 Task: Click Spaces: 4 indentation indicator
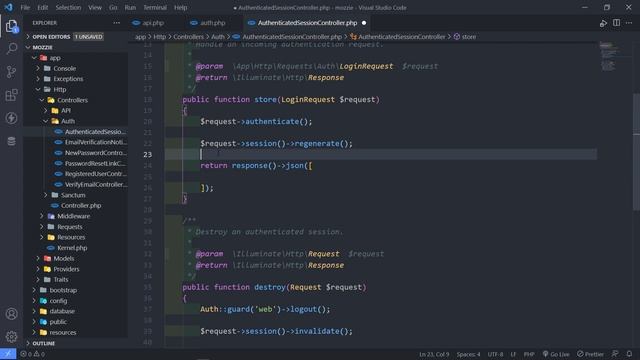pyautogui.click(x=468, y=354)
